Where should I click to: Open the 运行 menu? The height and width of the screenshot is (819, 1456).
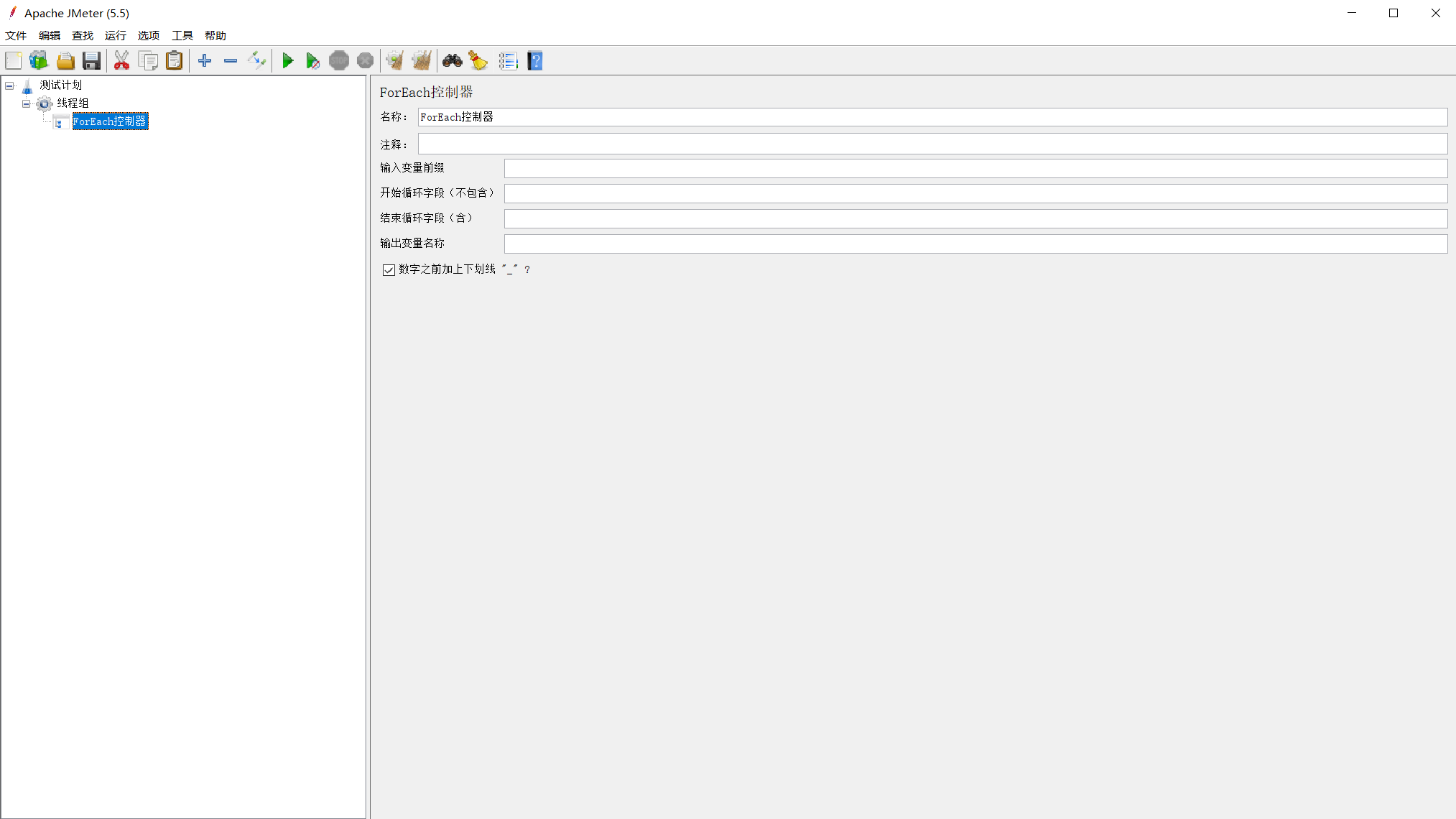(116, 36)
